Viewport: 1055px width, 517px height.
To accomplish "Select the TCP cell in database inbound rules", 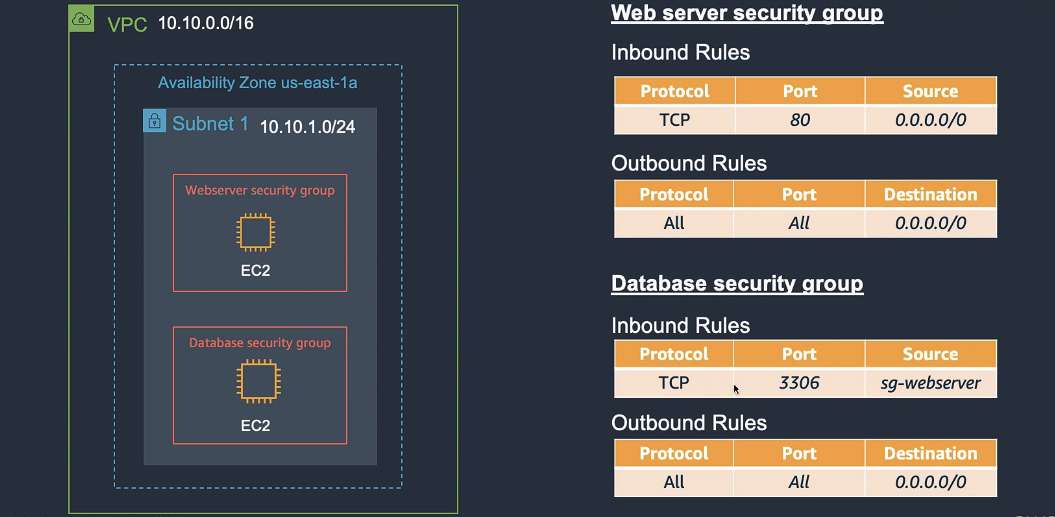I will click(x=674, y=383).
